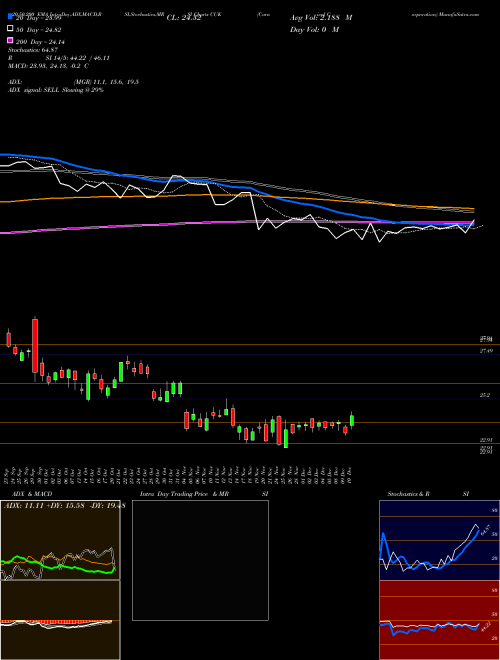The height and width of the screenshot is (660, 500).
Task: Click the 'ADX signal: SELL Slowing @ 29%' line
Action: [x=56, y=90]
